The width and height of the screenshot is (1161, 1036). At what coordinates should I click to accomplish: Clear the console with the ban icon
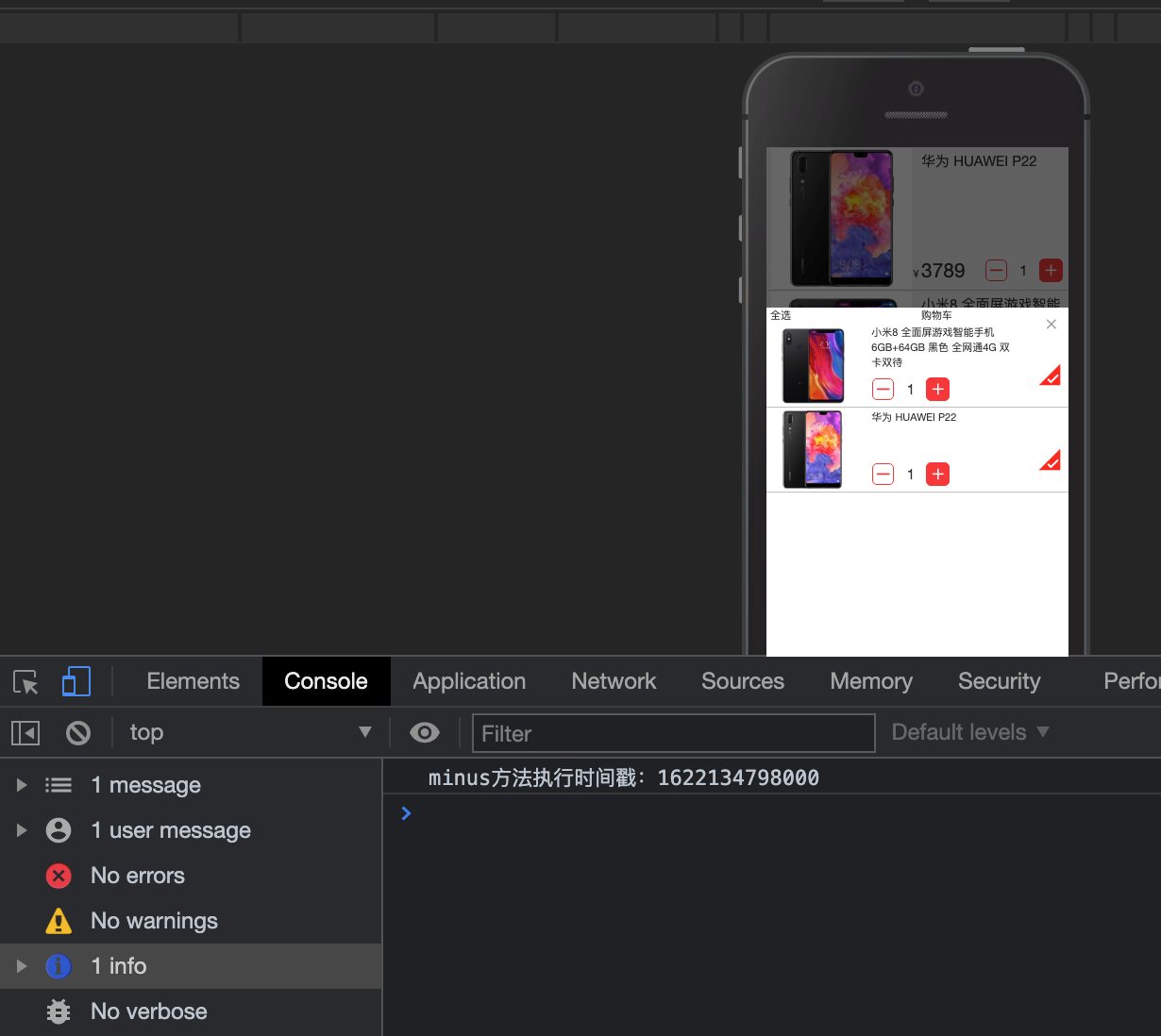(77, 732)
